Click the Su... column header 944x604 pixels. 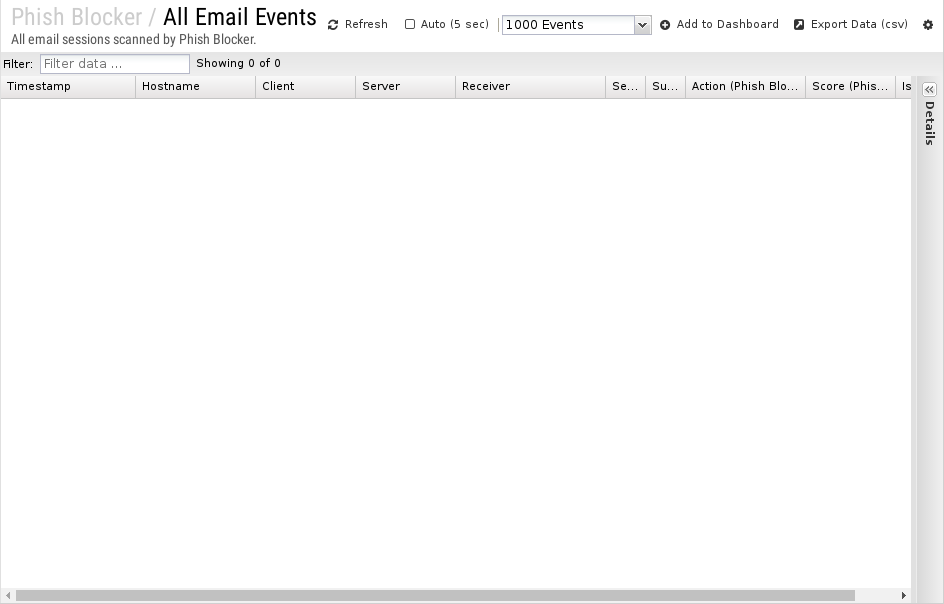click(665, 87)
